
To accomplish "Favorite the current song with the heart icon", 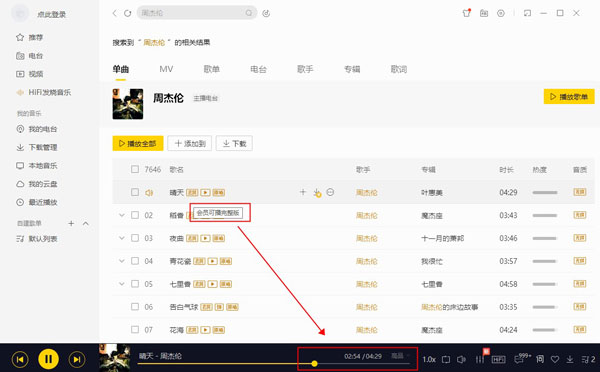I will tap(555, 359).
